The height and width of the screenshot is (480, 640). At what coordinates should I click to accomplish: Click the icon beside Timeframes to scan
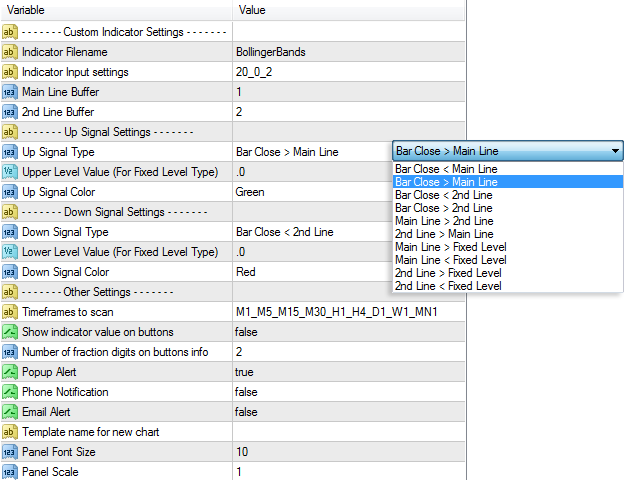[10, 312]
